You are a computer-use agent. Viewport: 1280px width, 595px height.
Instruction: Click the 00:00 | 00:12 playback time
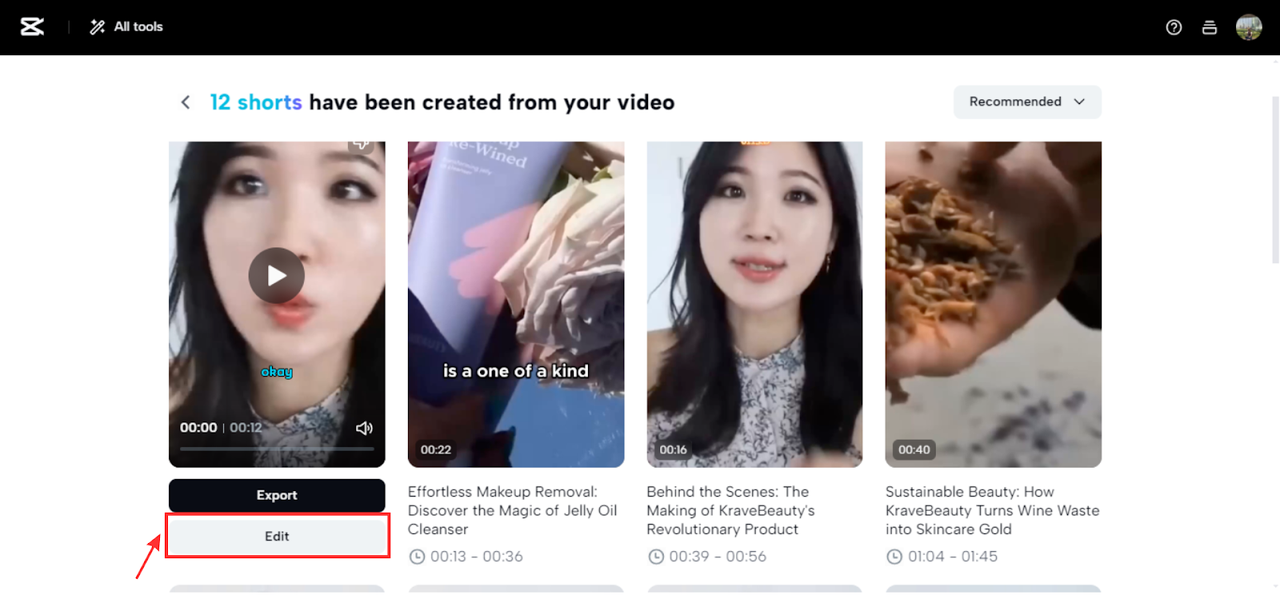(221, 428)
